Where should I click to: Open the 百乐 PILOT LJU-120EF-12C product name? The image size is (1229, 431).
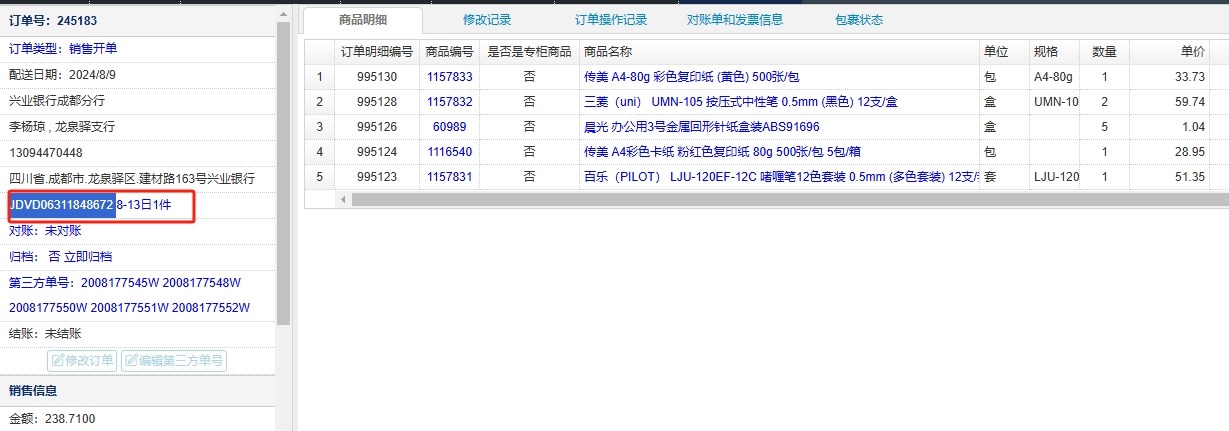(780, 177)
